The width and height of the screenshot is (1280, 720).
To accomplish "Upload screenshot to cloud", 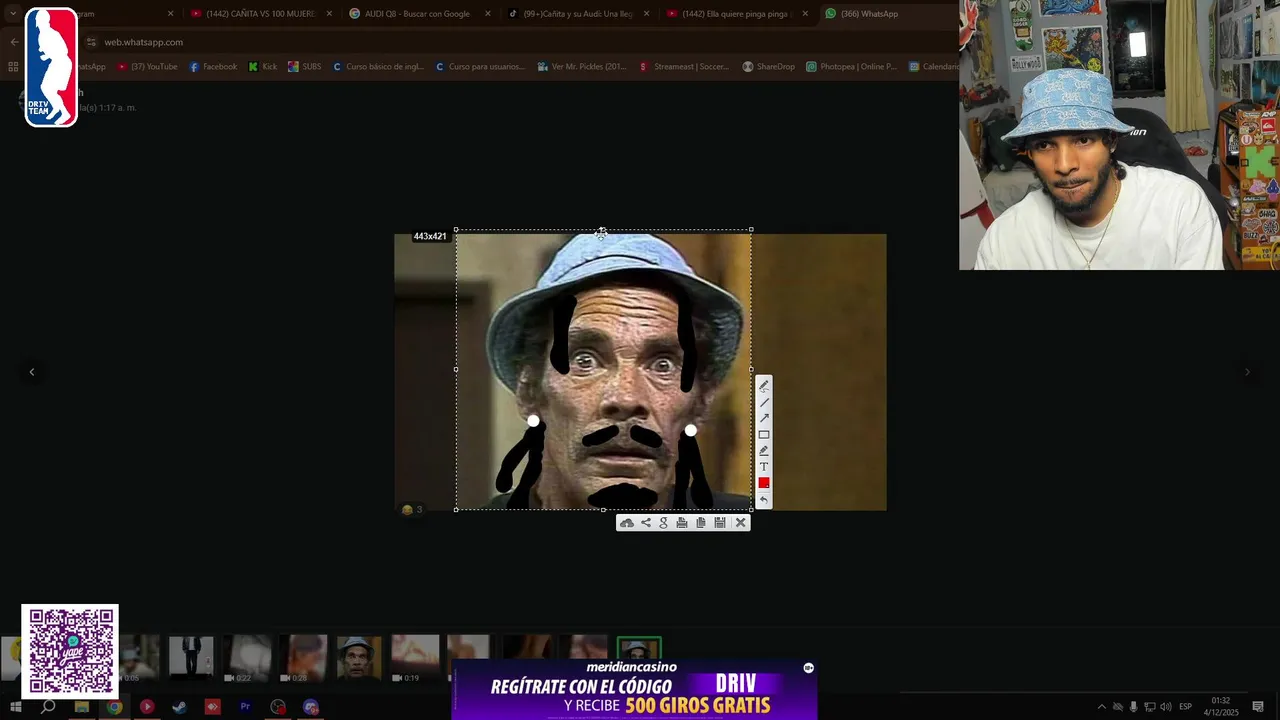I will pyautogui.click(x=627, y=522).
